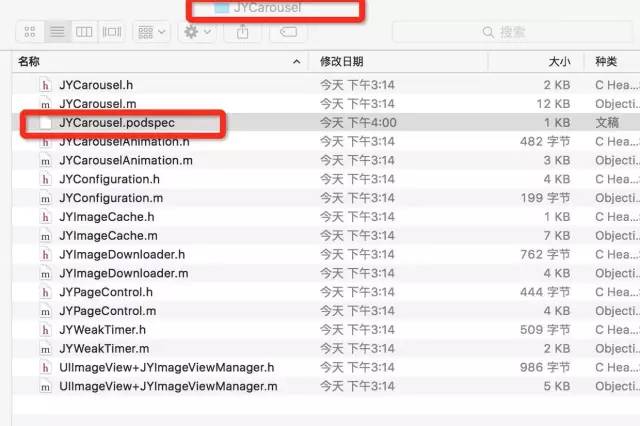Click the h icon of JYConfiguration.h
The height and width of the screenshot is (426, 640).
(45, 179)
